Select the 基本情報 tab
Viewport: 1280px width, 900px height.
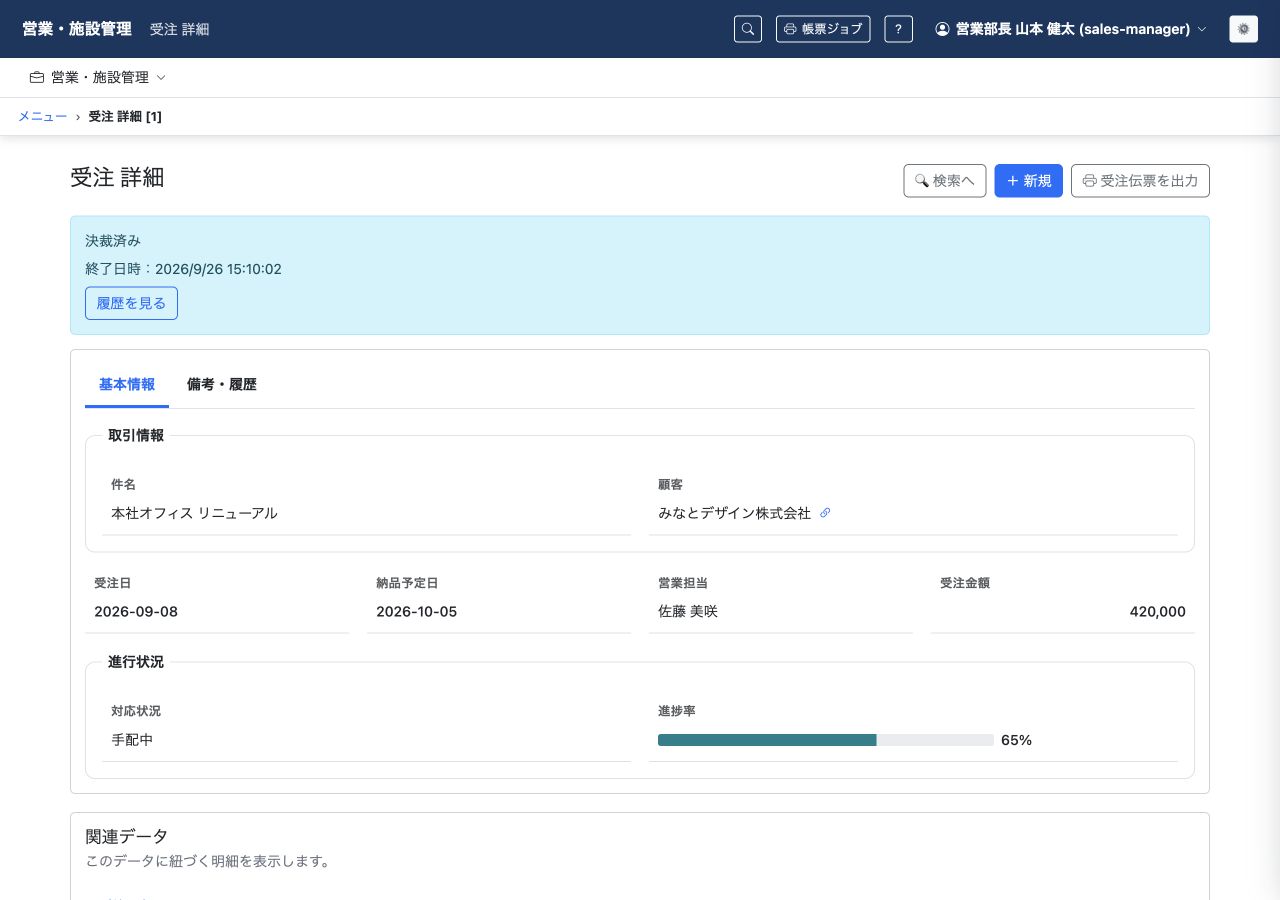click(127, 385)
